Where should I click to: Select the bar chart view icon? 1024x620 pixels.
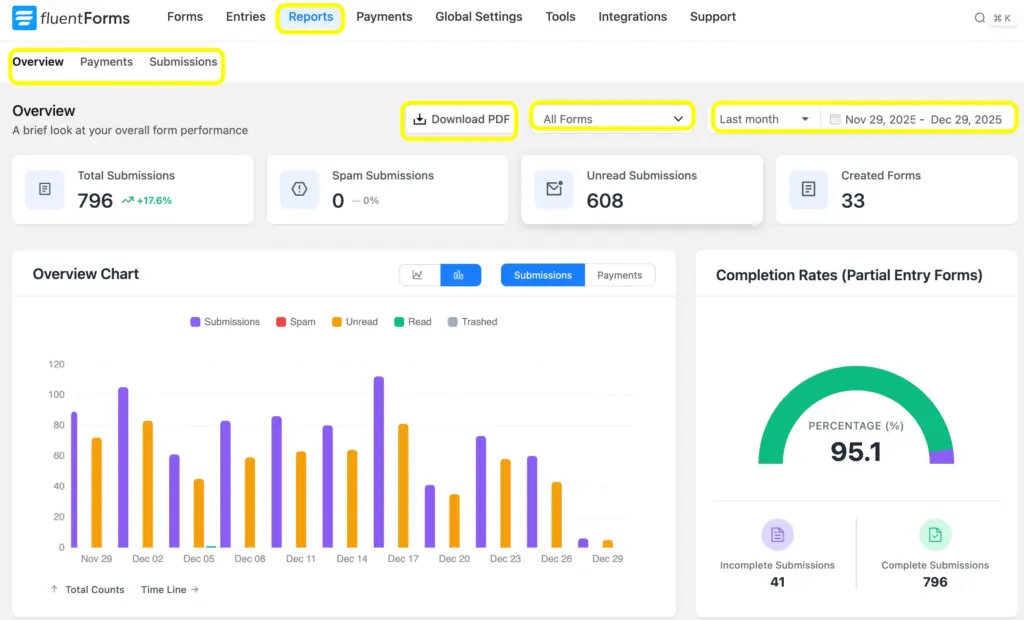[460, 275]
